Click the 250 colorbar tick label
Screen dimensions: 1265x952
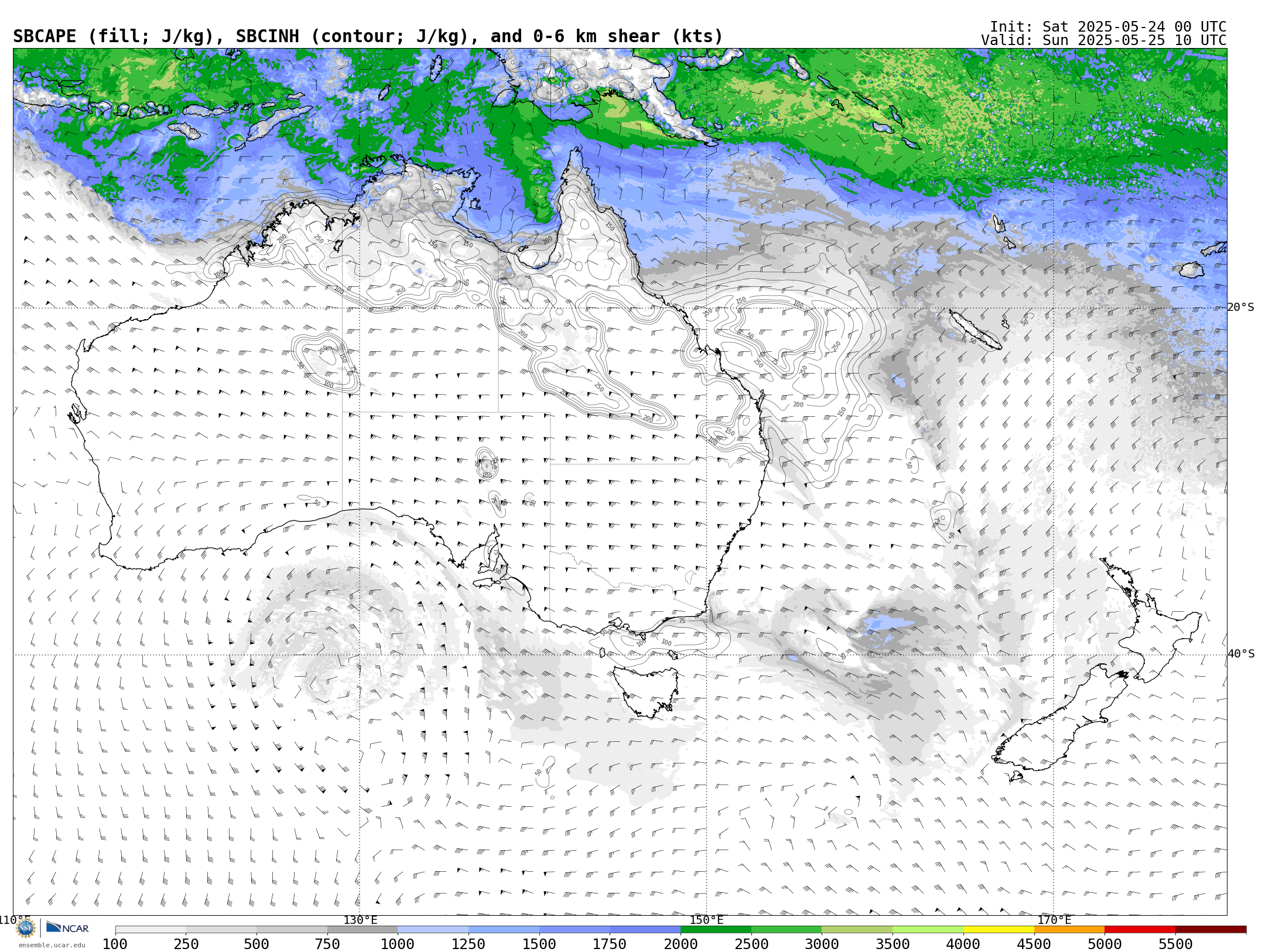click(x=186, y=944)
